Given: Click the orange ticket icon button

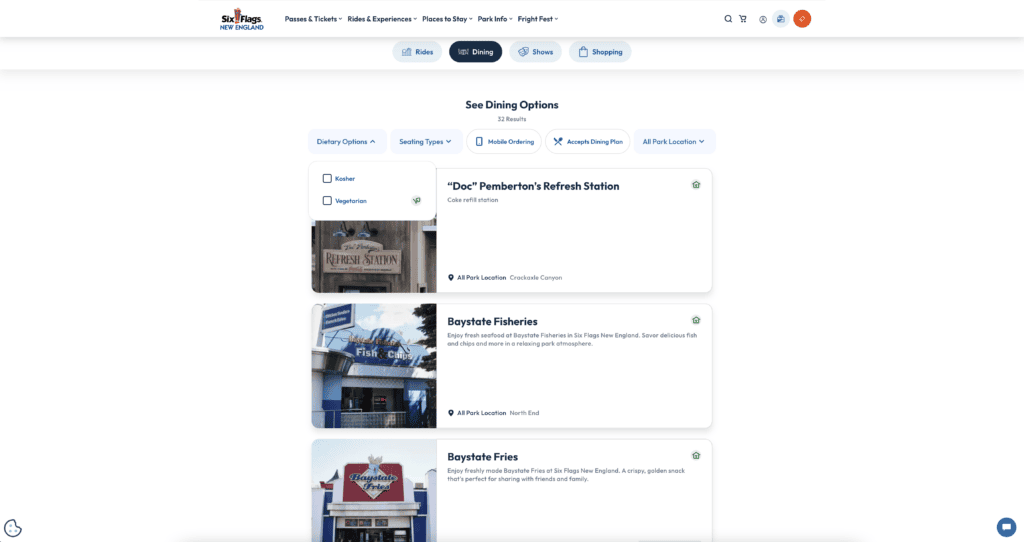Looking at the screenshot, I should (x=802, y=19).
